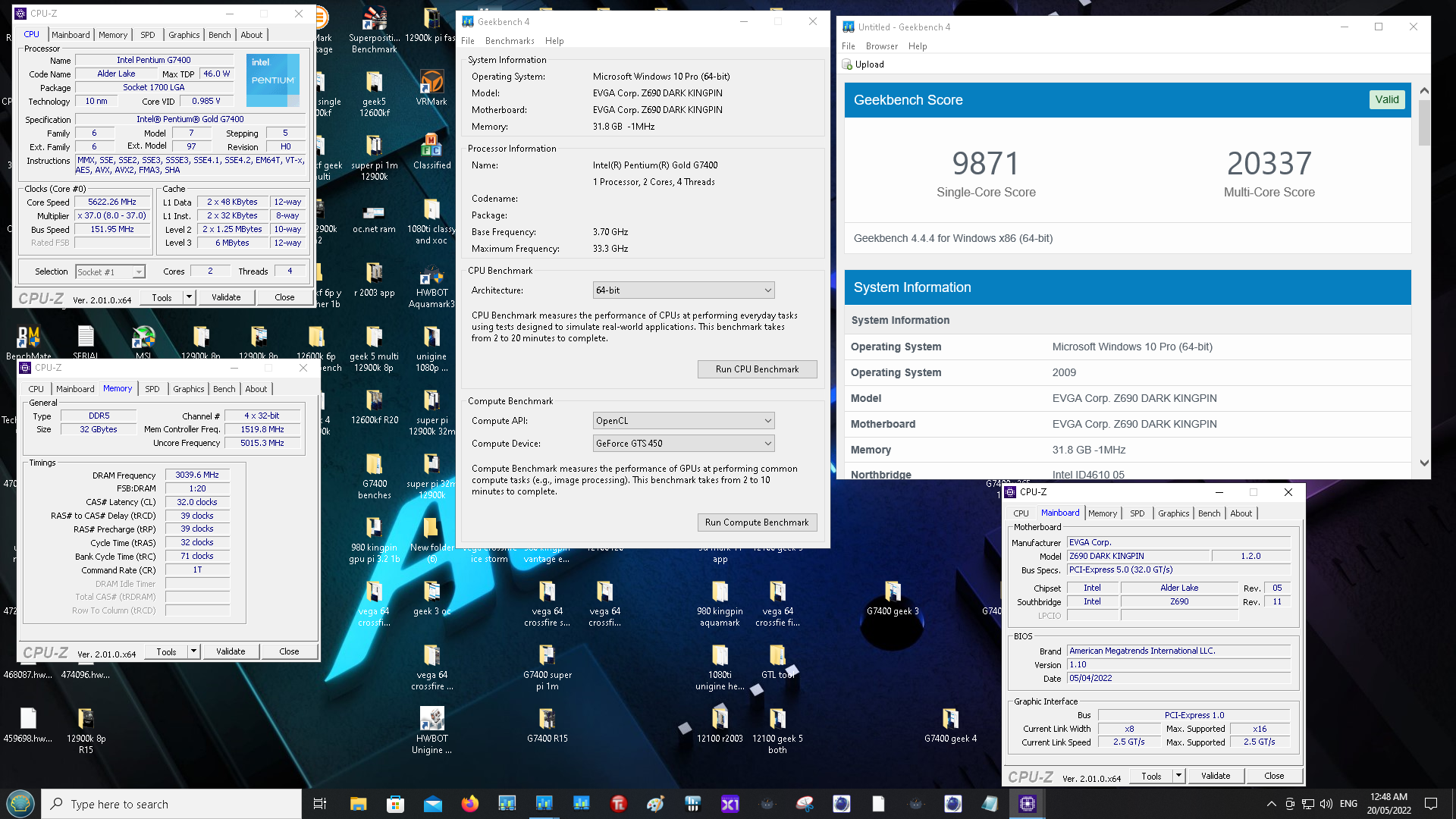
Task: Open the 980 kingpin aquamark folder
Action: [x=720, y=604]
